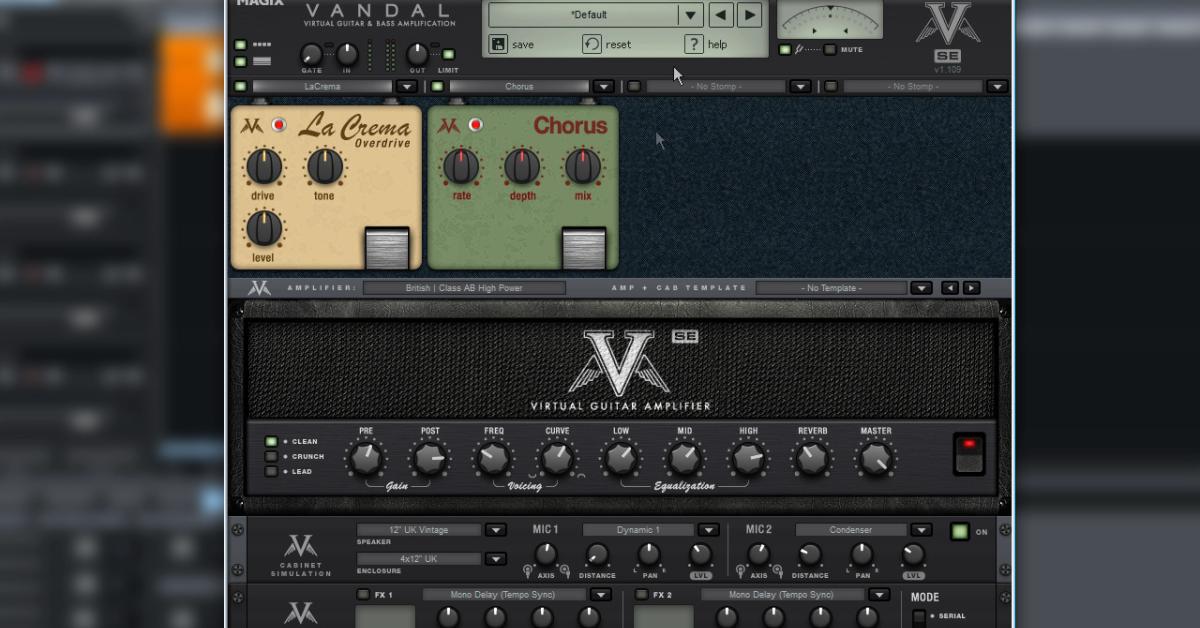Click the MID equalization knob

pos(685,459)
